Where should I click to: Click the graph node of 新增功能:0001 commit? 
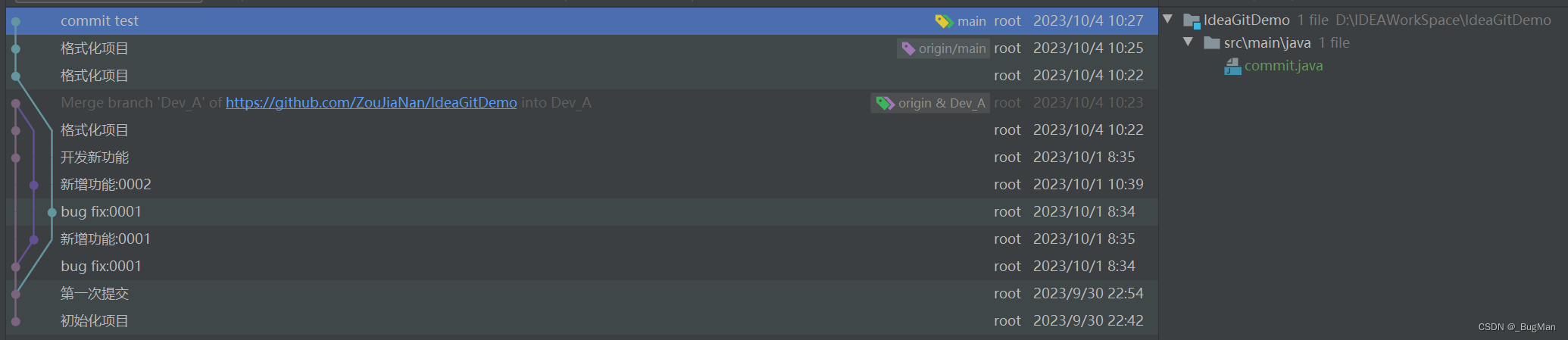click(34, 239)
